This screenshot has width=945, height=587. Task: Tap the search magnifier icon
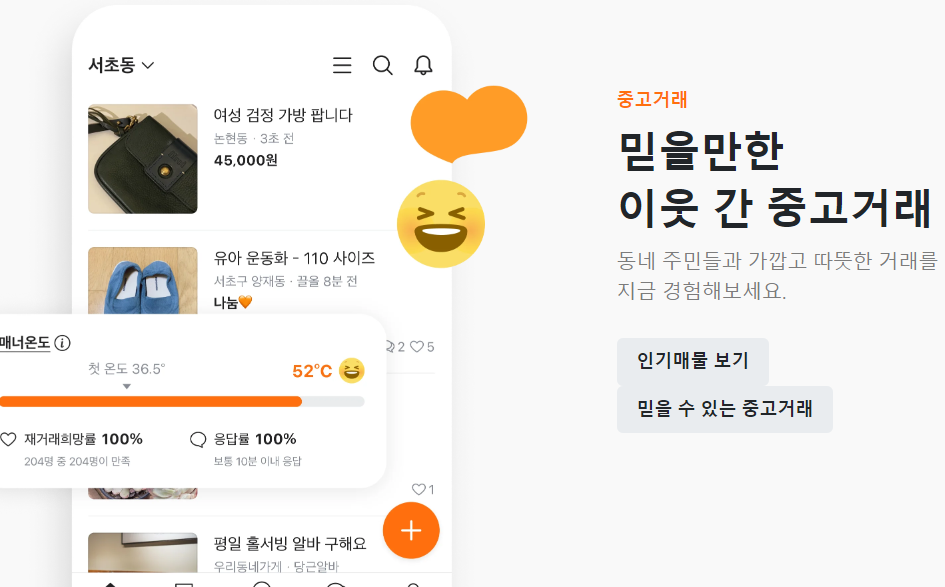383,65
